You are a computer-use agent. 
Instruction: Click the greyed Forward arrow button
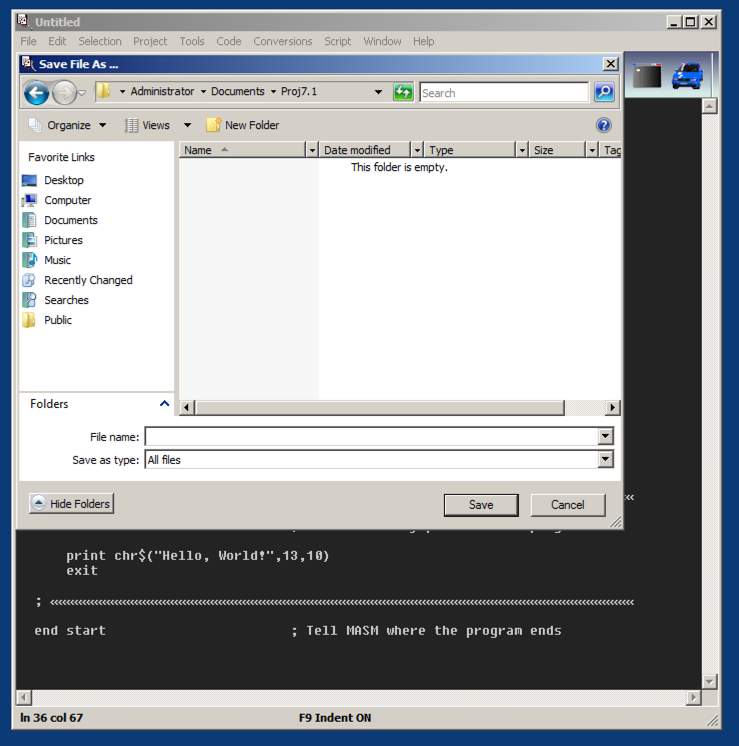click(64, 92)
